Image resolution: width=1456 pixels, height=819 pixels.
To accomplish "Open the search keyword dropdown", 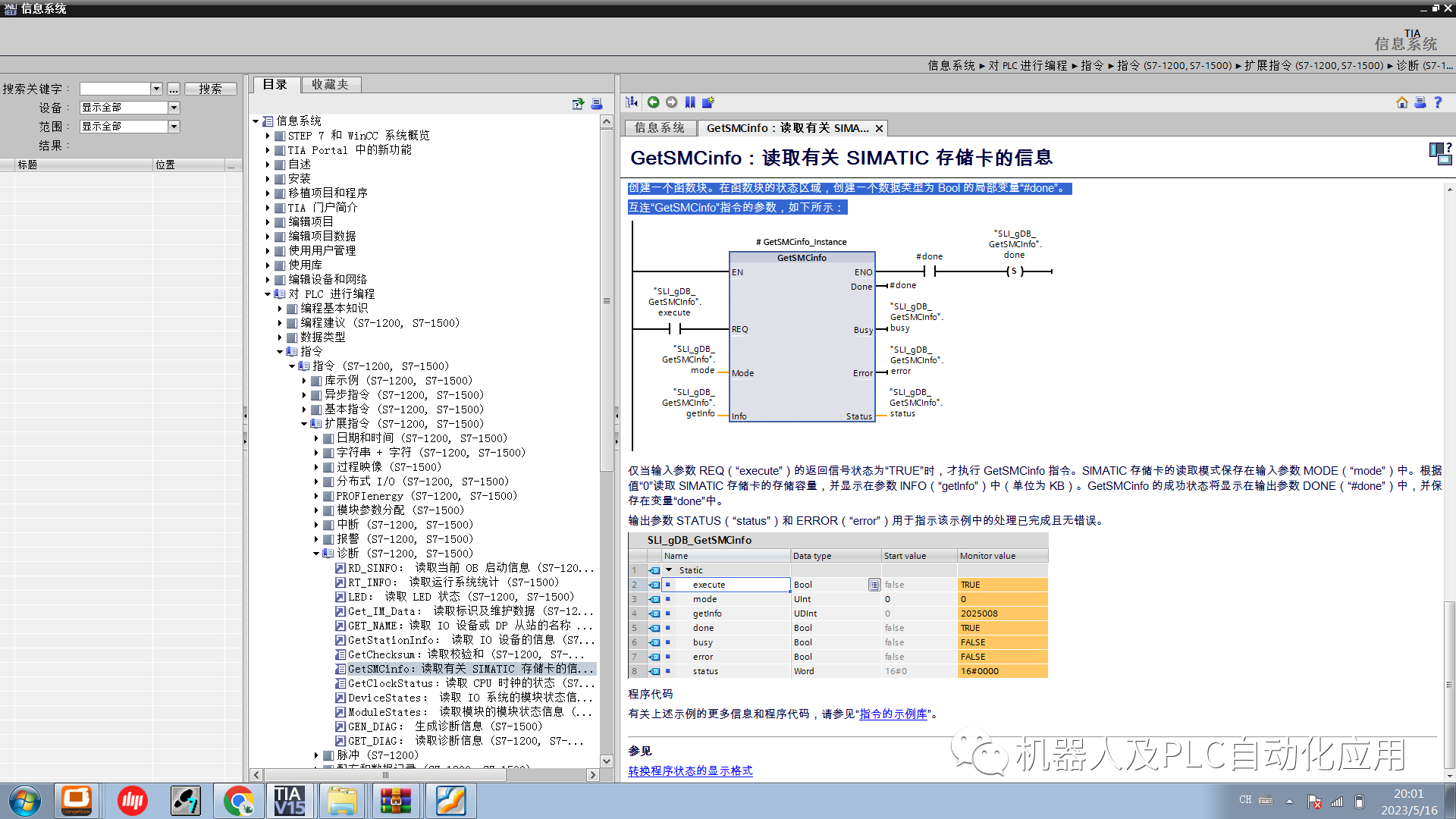I will pyautogui.click(x=156, y=89).
